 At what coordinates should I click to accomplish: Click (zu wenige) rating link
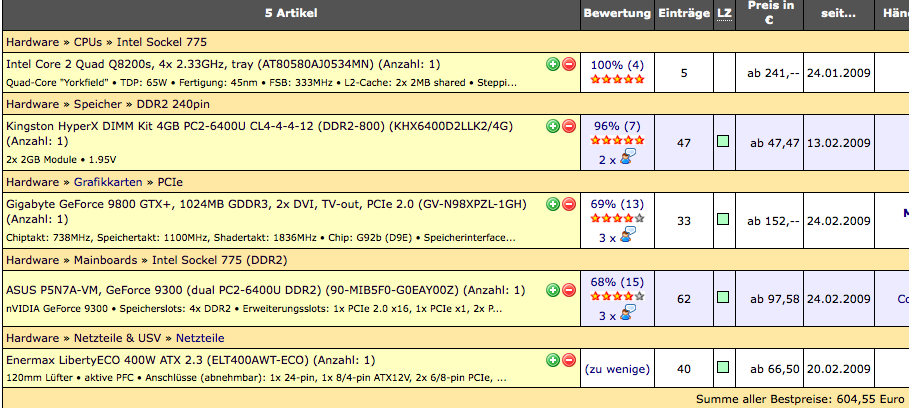point(617,369)
